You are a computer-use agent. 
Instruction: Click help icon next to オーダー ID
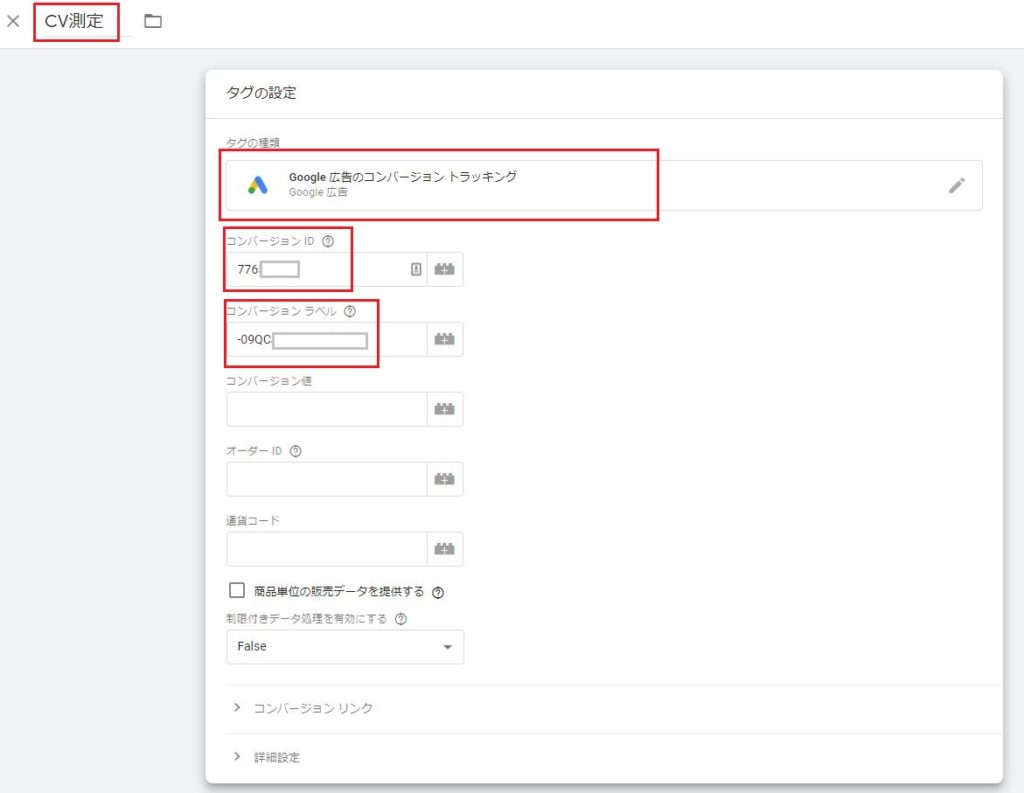(x=295, y=451)
